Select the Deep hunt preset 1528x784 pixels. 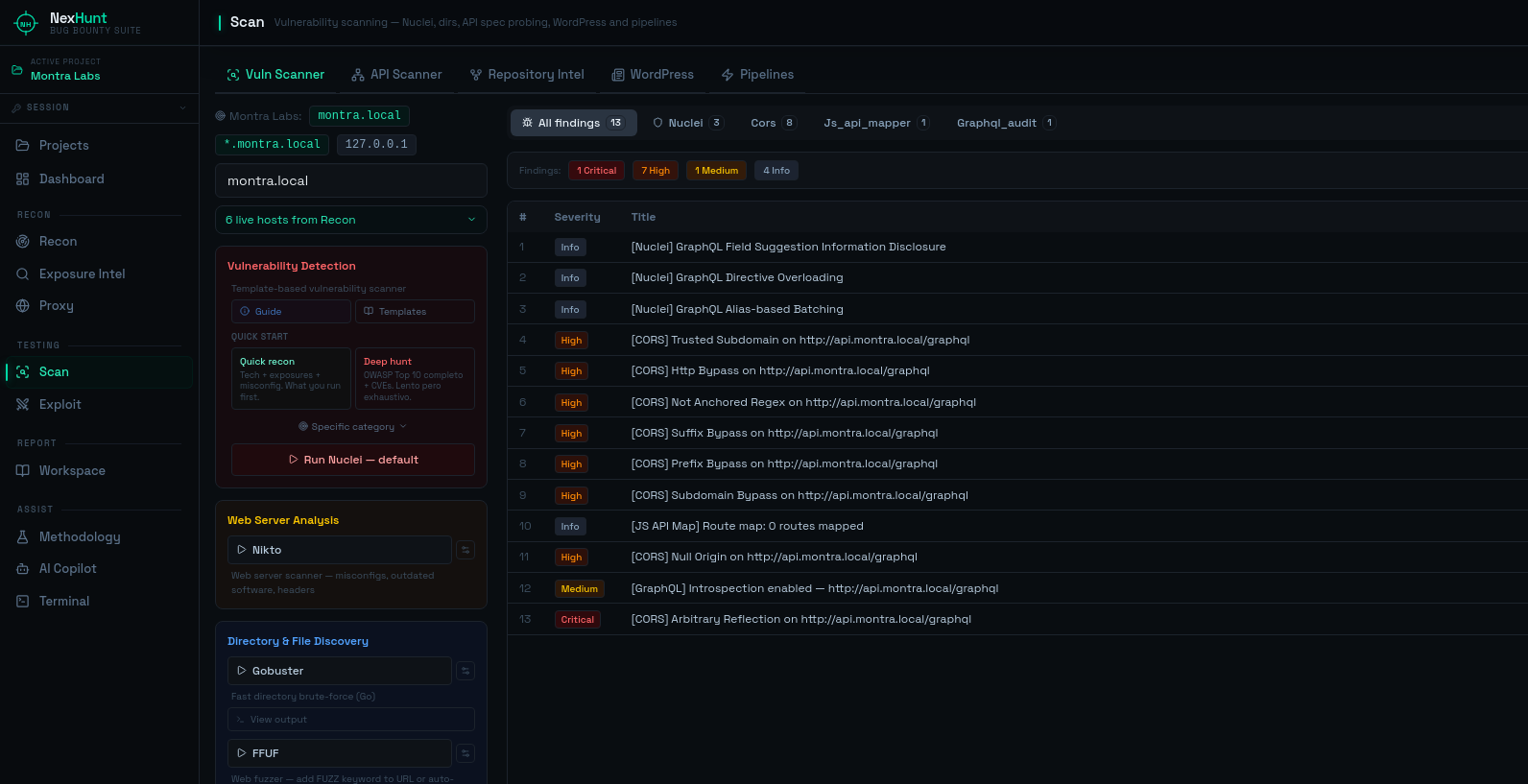click(x=415, y=379)
